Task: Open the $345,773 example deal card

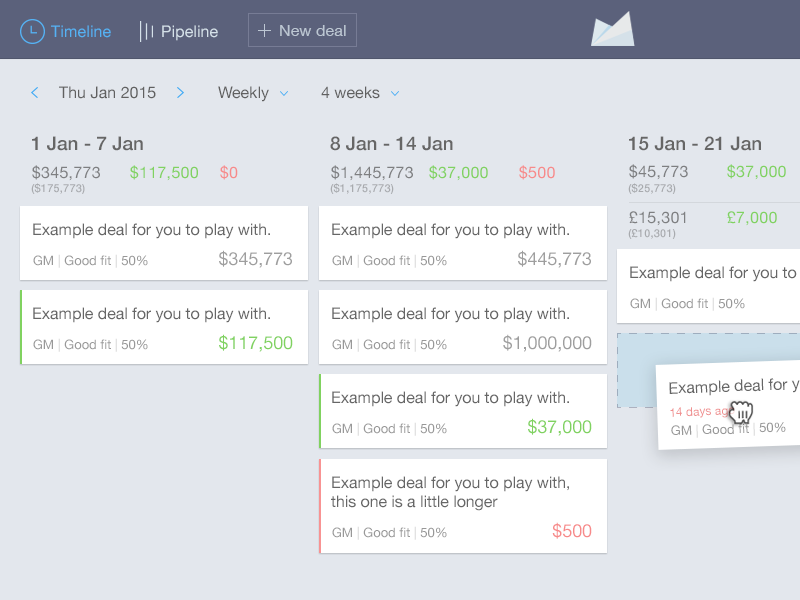Action: [164, 243]
